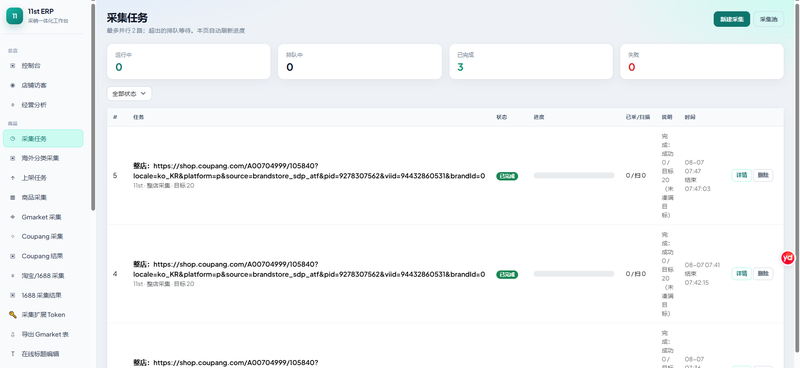Click the 失败 summary card
Viewport: 800px width, 368px height.
tap(702, 61)
